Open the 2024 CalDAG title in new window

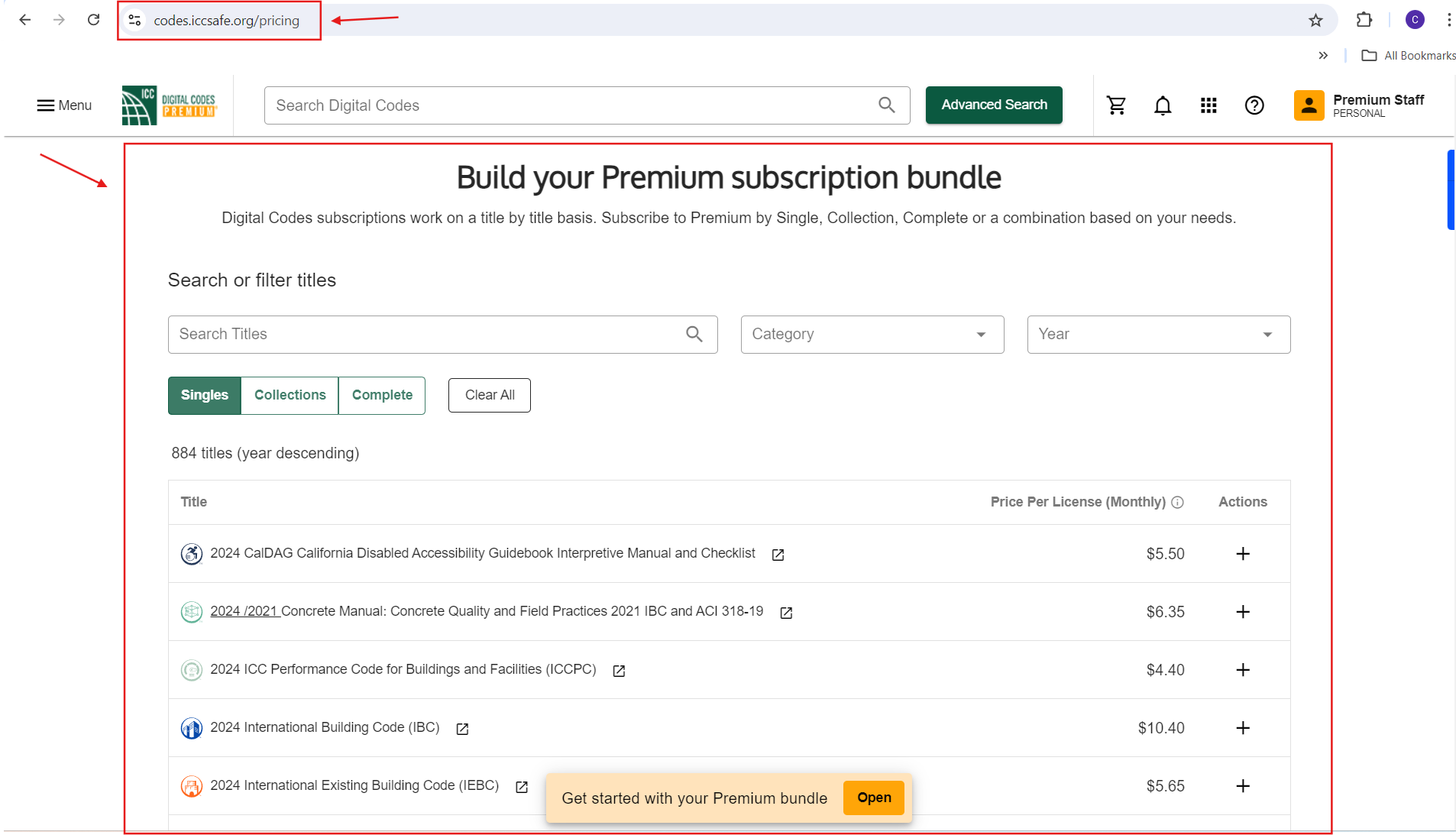pos(778,555)
